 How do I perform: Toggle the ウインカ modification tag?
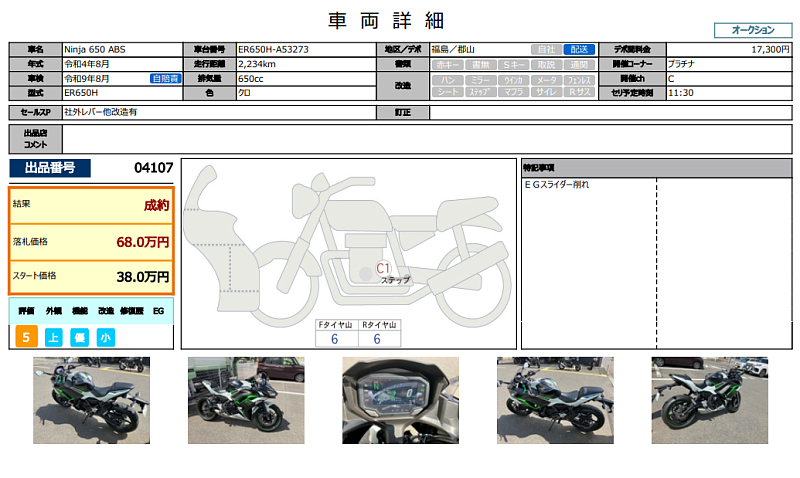513,80
